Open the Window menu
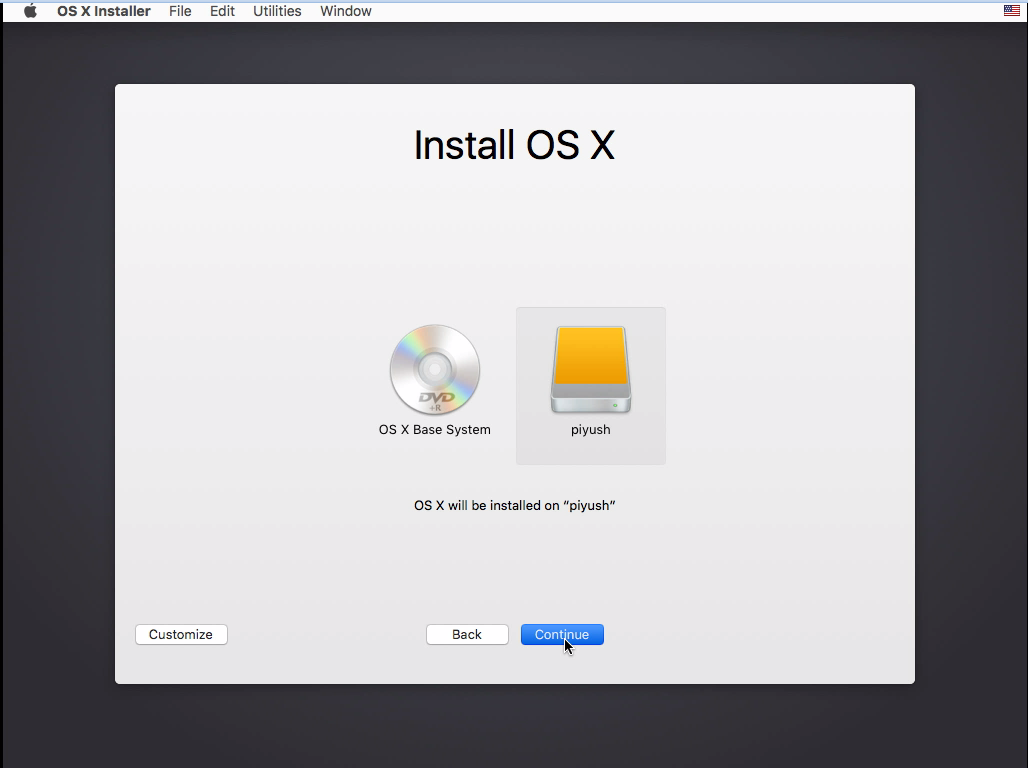This screenshot has height=768, width=1028. click(x=346, y=11)
